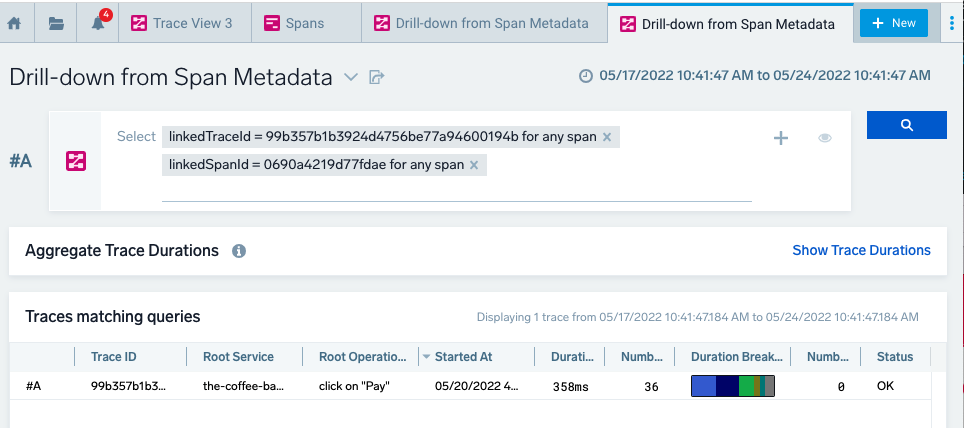The height and width of the screenshot is (428, 964).
Task: Click the blue search magnifier button
Action: 906,125
